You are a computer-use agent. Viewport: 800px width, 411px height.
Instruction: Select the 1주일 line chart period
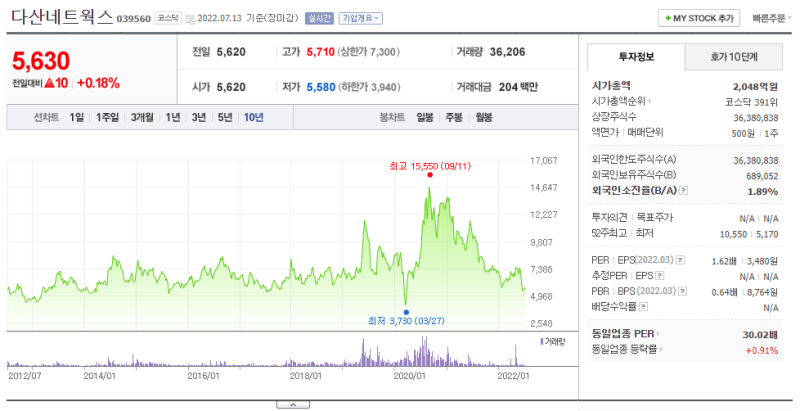tap(107, 117)
